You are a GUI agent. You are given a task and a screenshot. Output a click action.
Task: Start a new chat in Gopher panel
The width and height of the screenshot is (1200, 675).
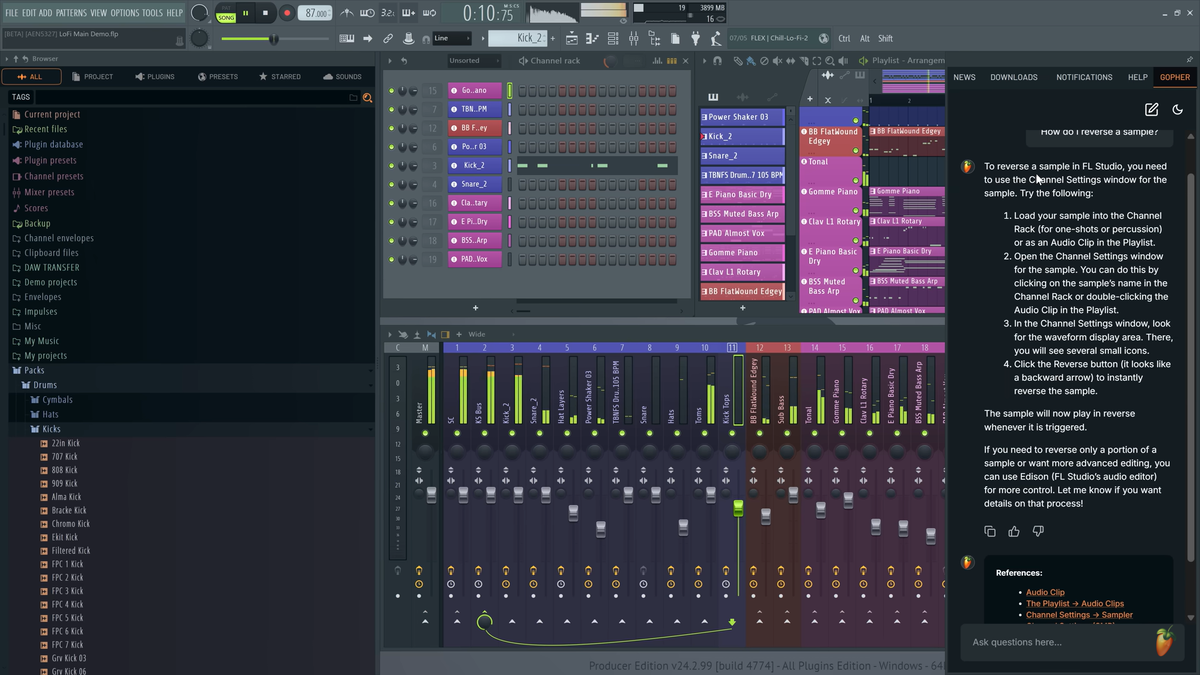1151,109
